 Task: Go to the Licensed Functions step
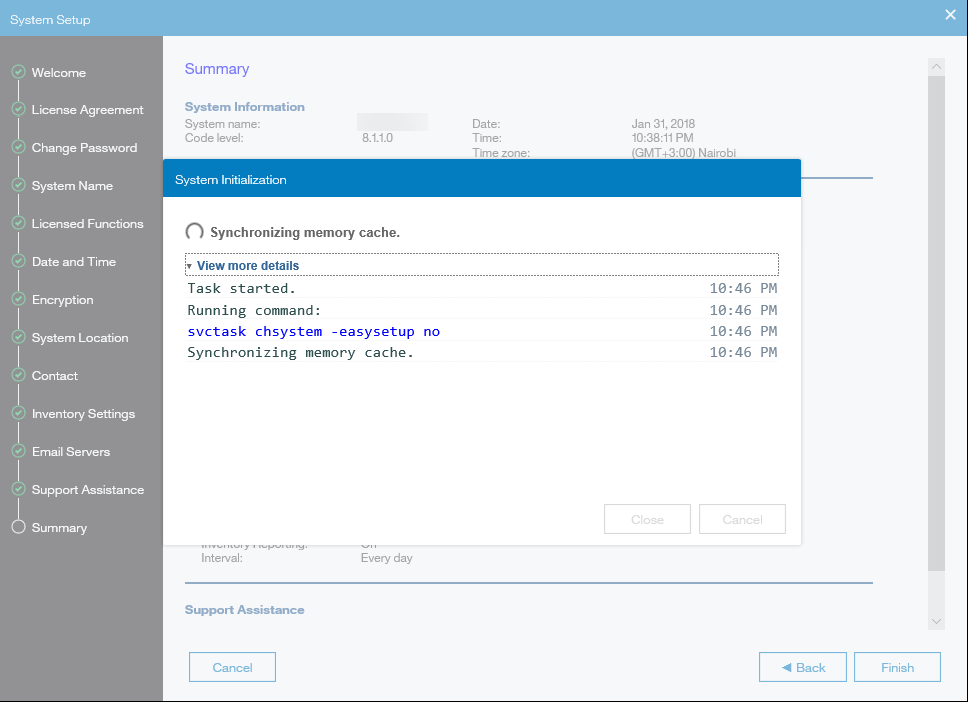[x=87, y=224]
